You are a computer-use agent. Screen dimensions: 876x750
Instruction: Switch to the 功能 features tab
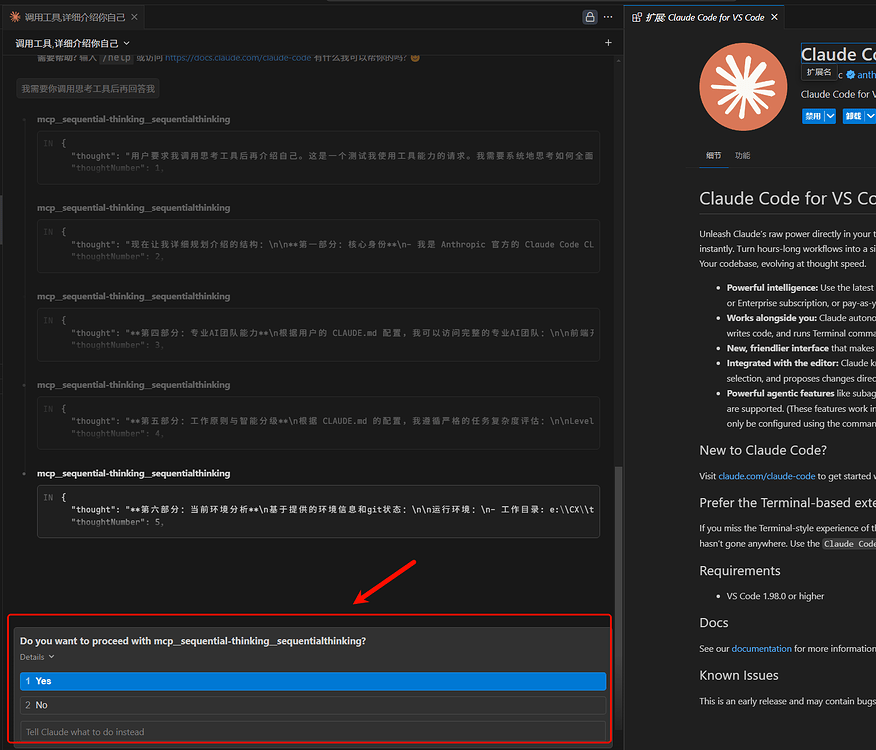coord(742,155)
